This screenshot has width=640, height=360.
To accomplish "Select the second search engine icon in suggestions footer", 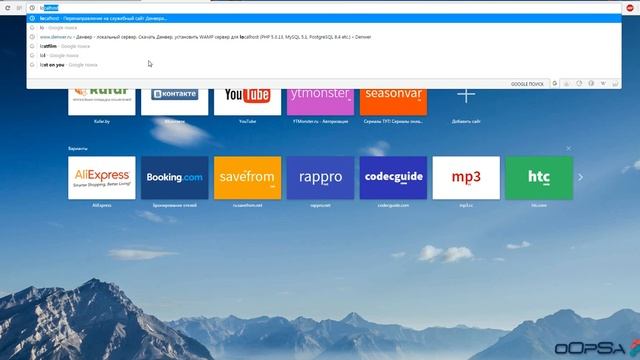I will [x=567, y=83].
